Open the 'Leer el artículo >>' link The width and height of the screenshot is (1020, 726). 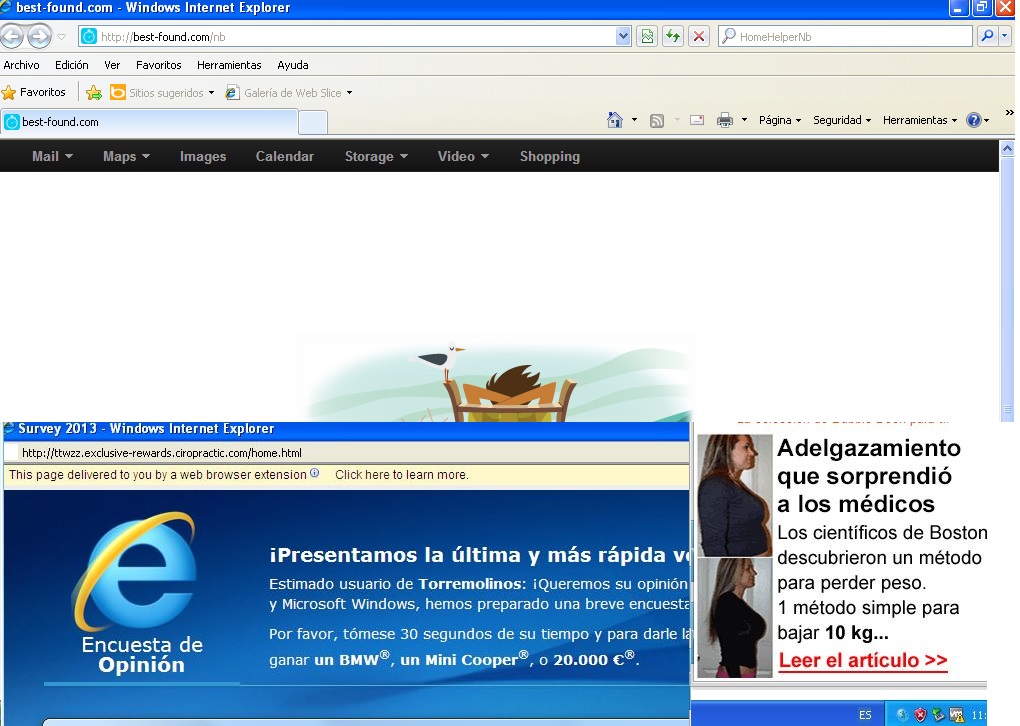pos(863,660)
